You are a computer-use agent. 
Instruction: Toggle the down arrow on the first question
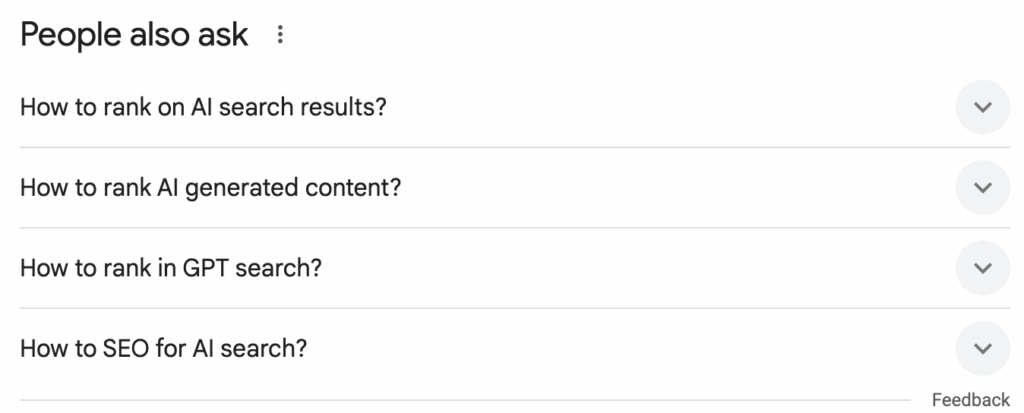click(983, 107)
